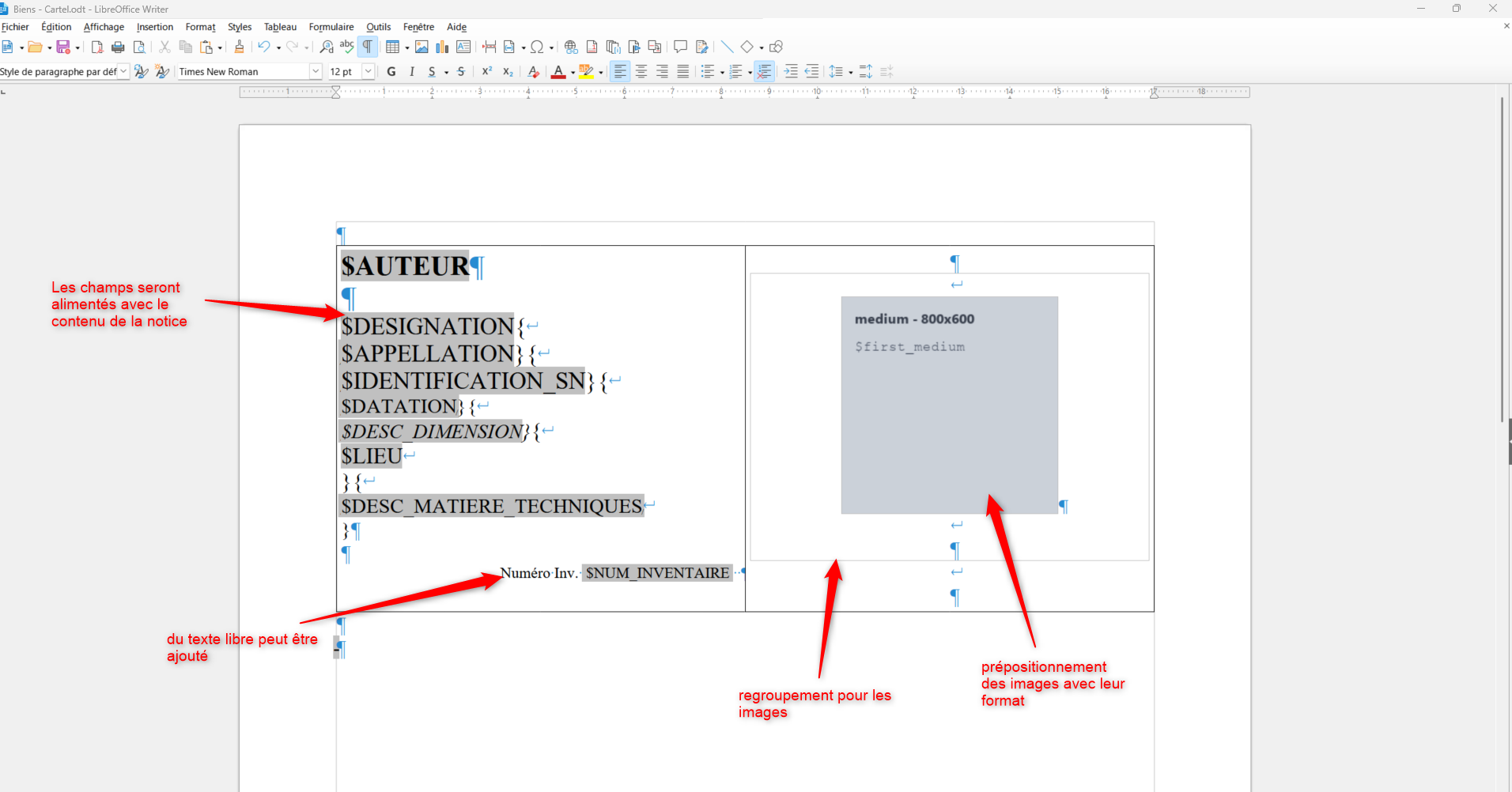Image resolution: width=1512 pixels, height=792 pixels.
Task: Click the Clear Direct Formatting icon
Action: [534, 72]
